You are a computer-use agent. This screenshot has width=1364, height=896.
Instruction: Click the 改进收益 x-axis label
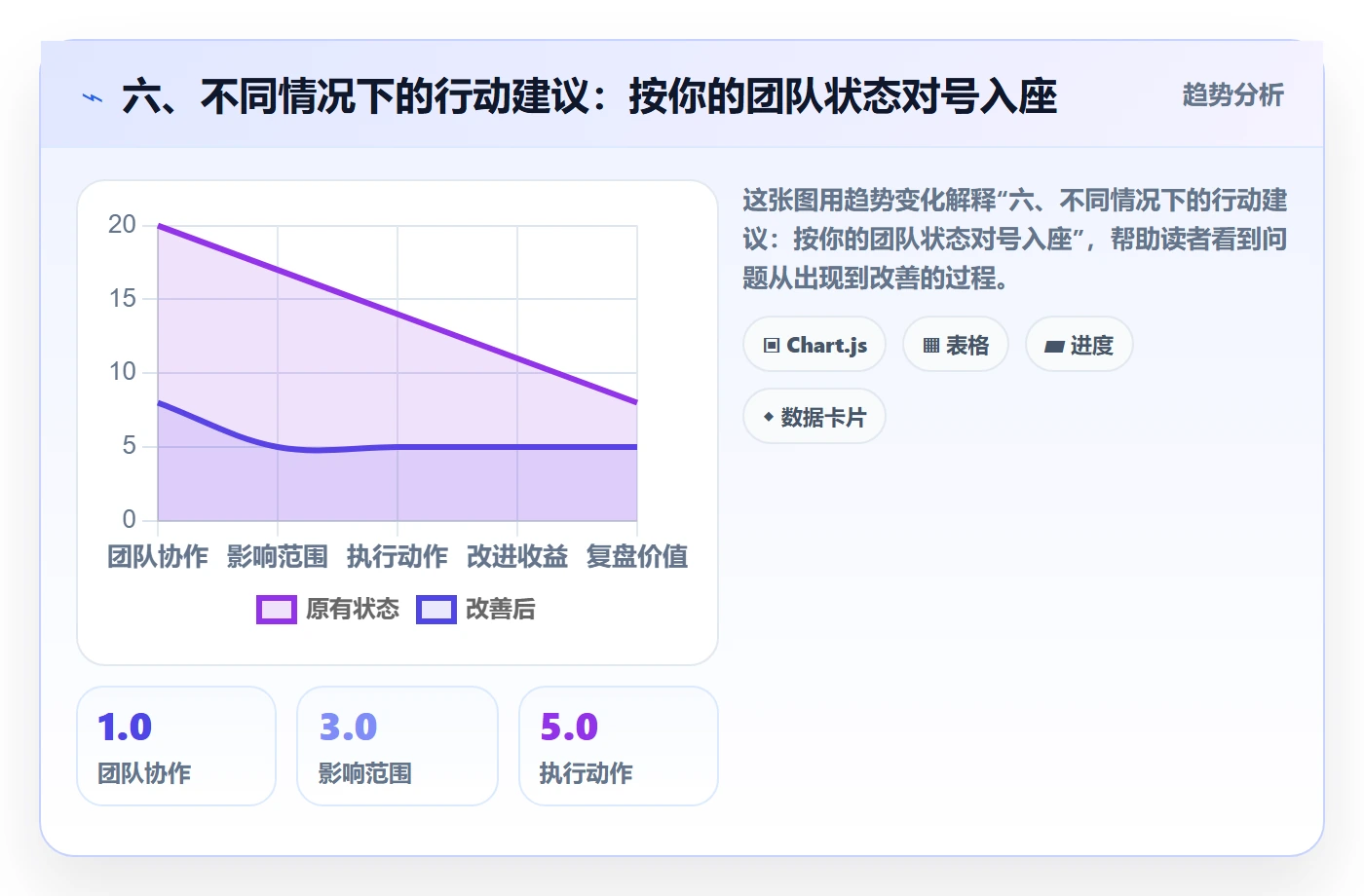[517, 557]
